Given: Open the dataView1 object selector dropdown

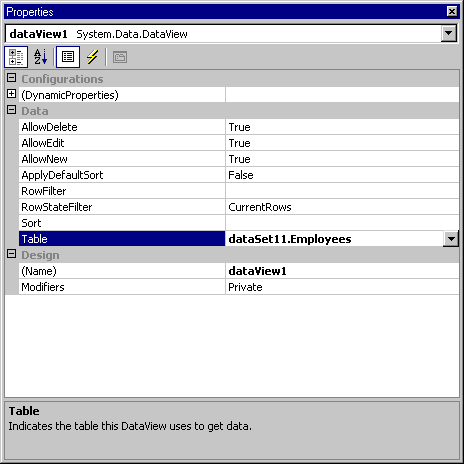Looking at the screenshot, I should [449, 33].
